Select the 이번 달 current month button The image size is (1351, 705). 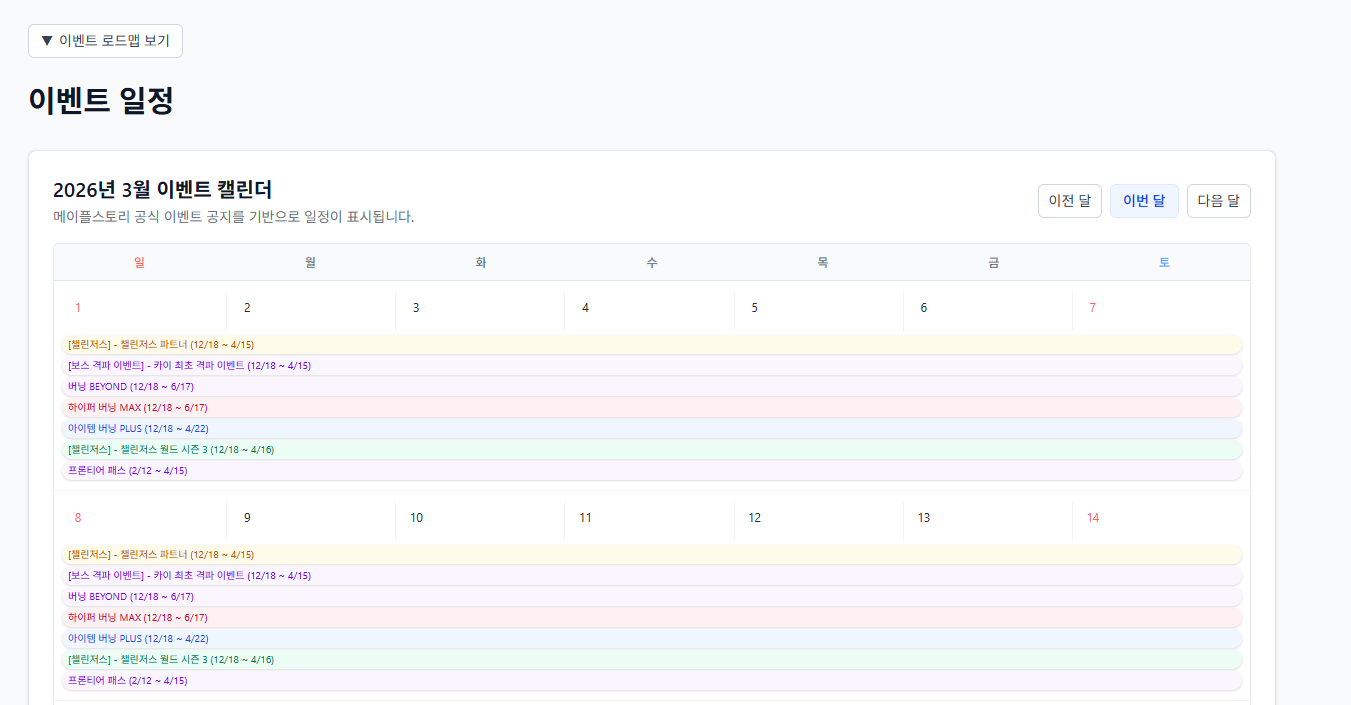(x=1143, y=200)
